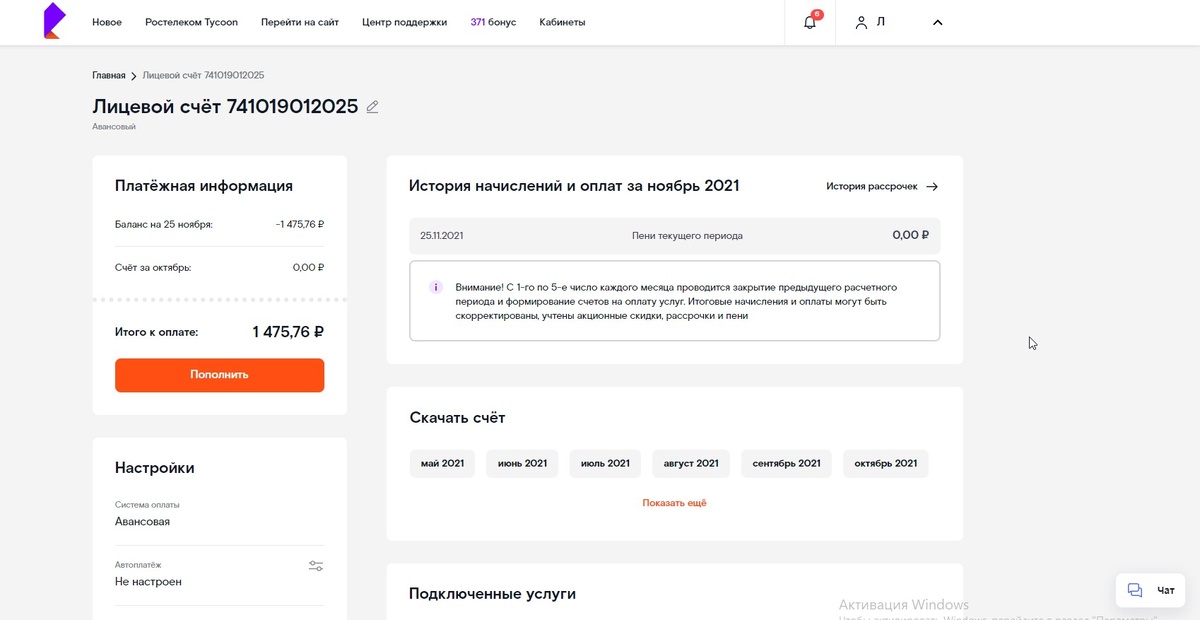Download the октябрь 2021 bill
This screenshot has width=1200, height=620.
885,463
